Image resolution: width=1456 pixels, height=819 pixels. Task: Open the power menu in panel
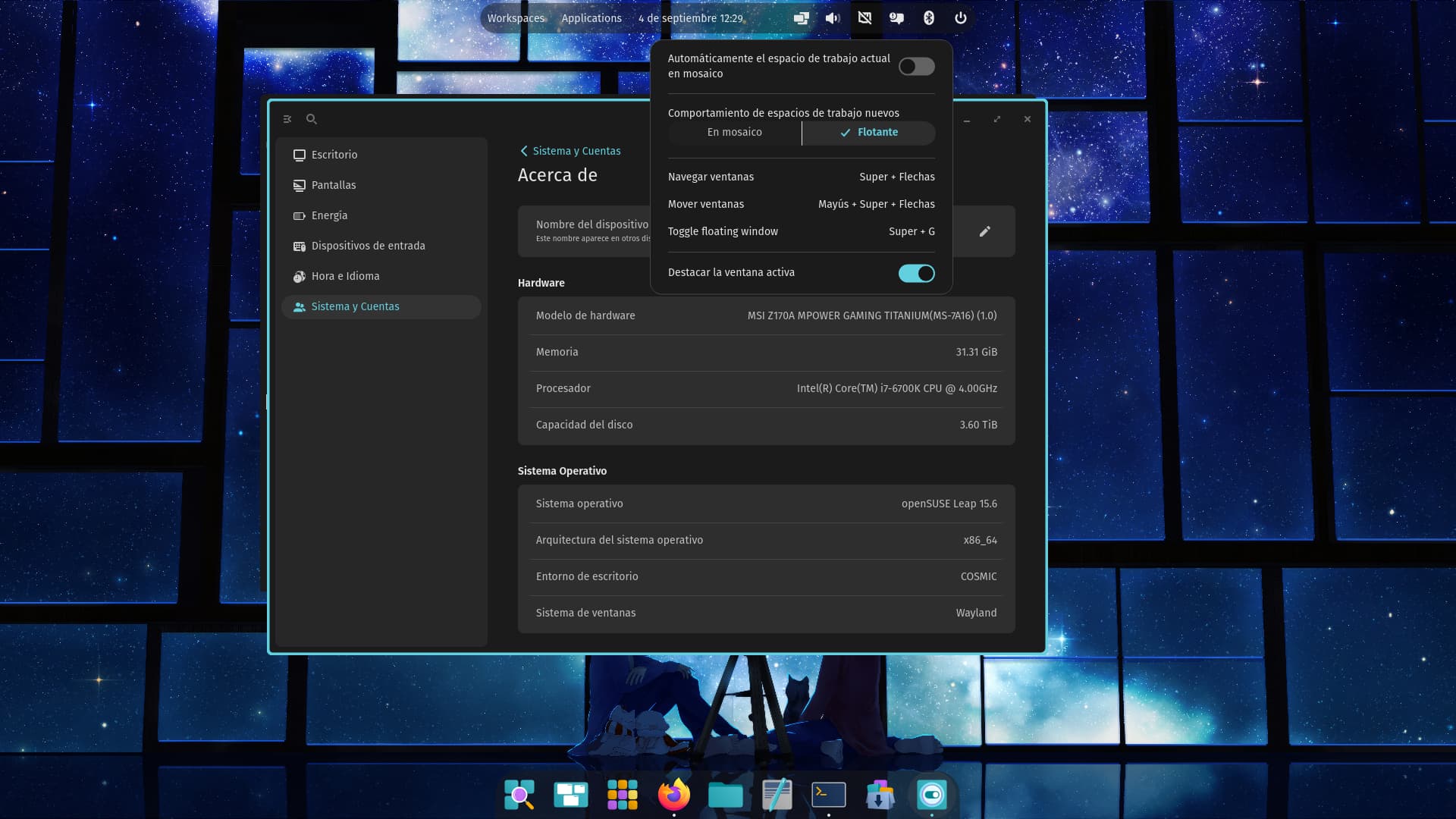pos(960,18)
